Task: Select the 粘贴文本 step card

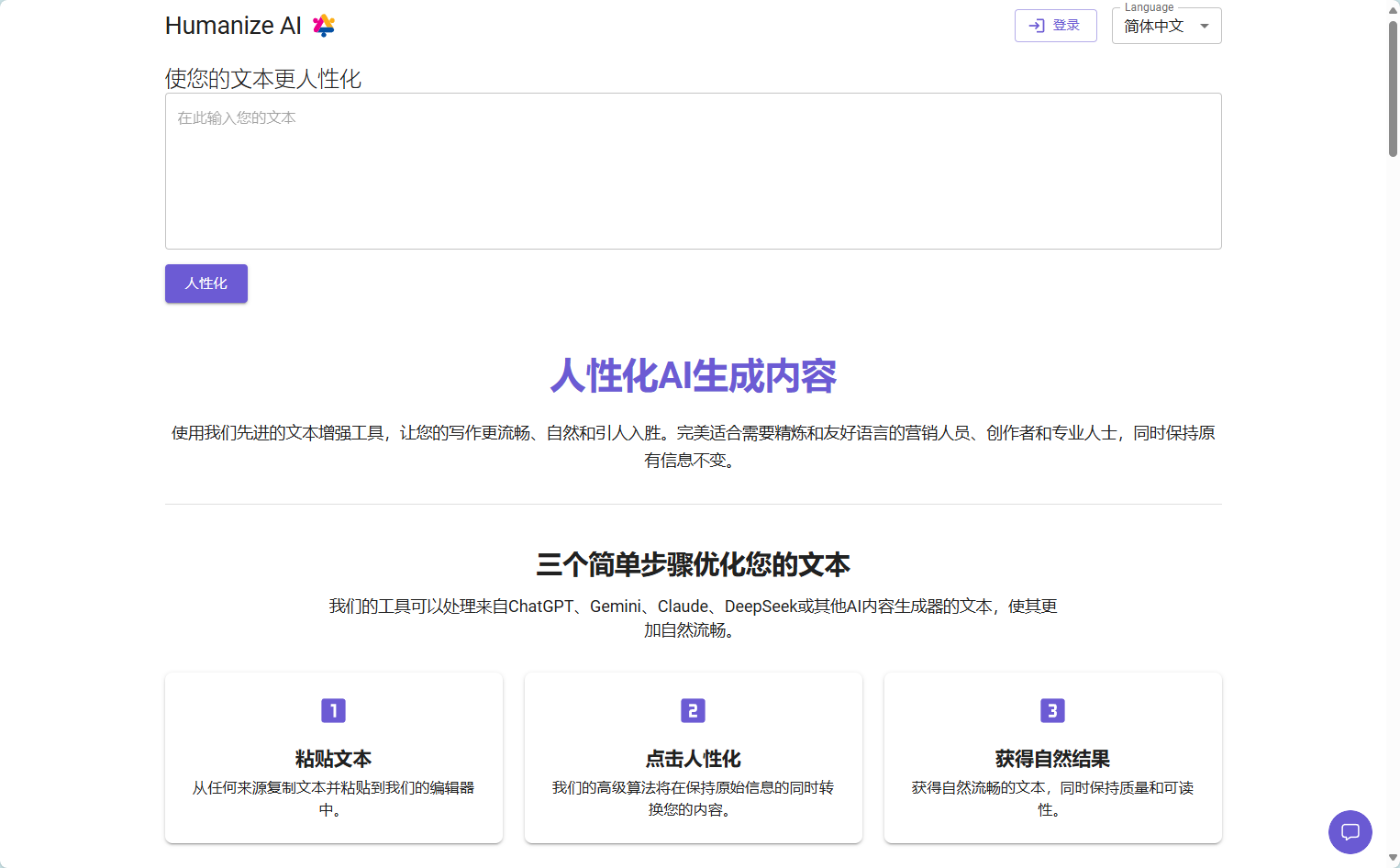Action: 334,758
